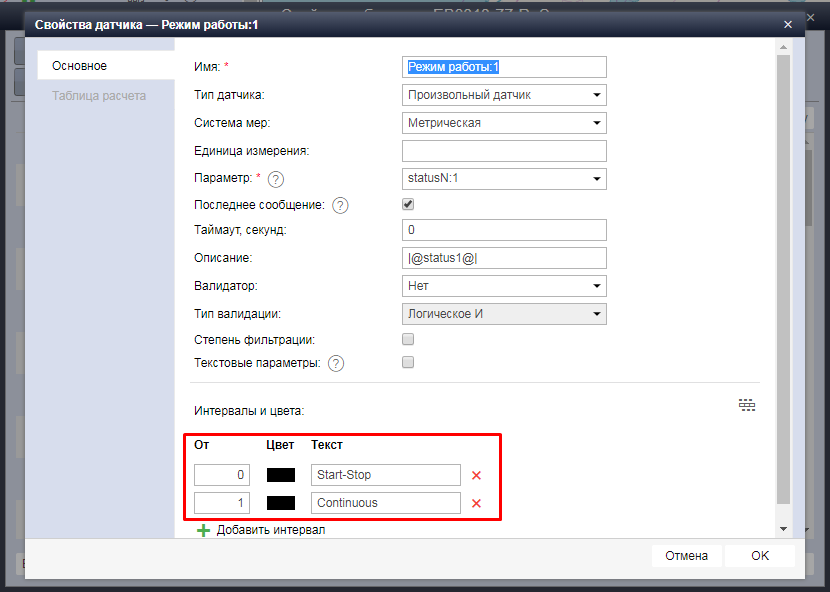Click the green plus Добавить интервал icon

[x=203, y=530]
